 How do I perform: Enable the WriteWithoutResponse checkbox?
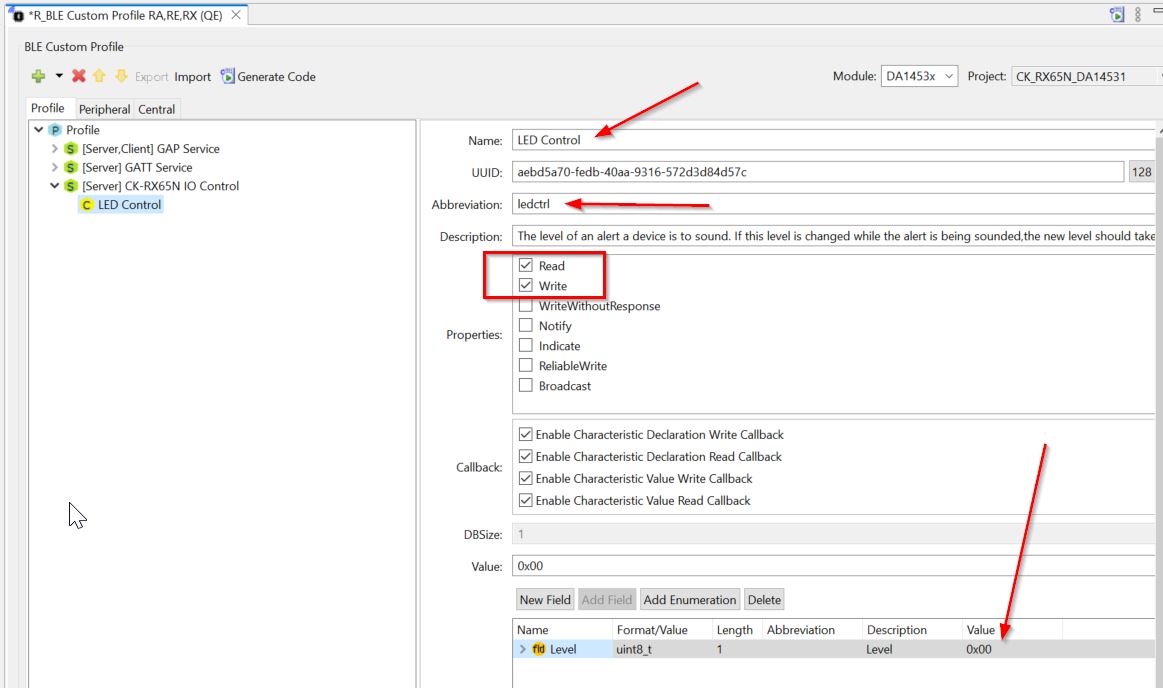pyautogui.click(x=526, y=305)
